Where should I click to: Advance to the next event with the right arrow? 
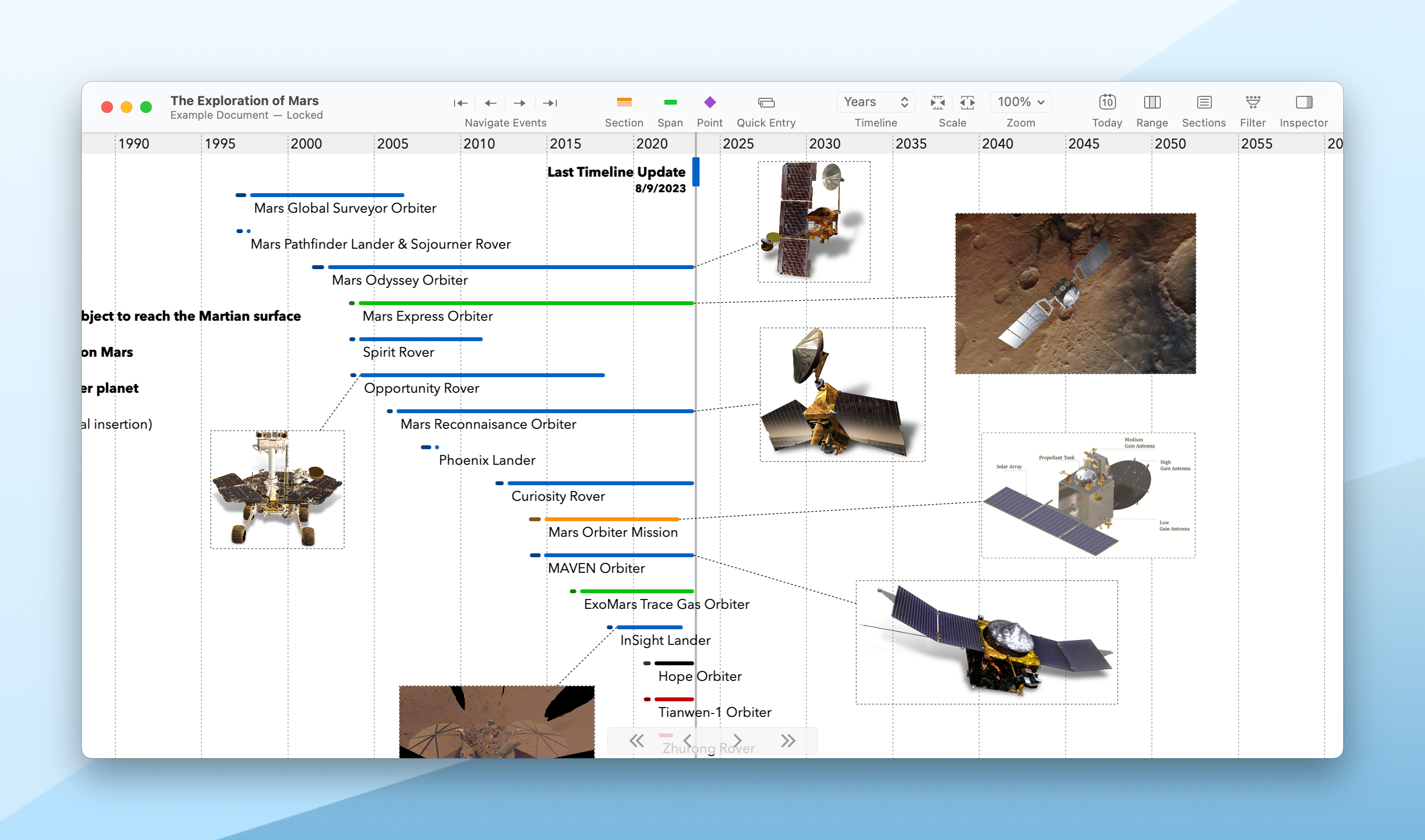click(519, 103)
